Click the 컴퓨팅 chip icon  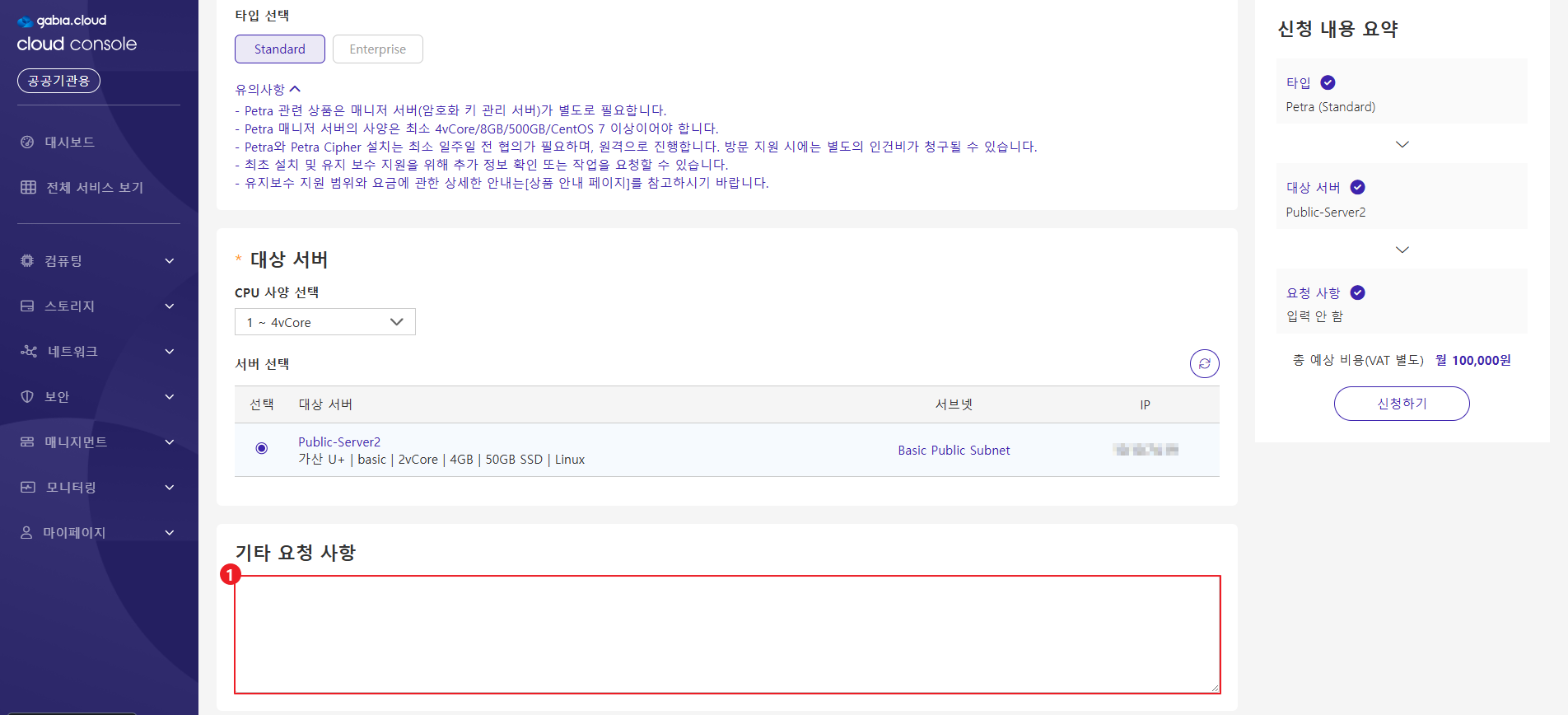27,260
